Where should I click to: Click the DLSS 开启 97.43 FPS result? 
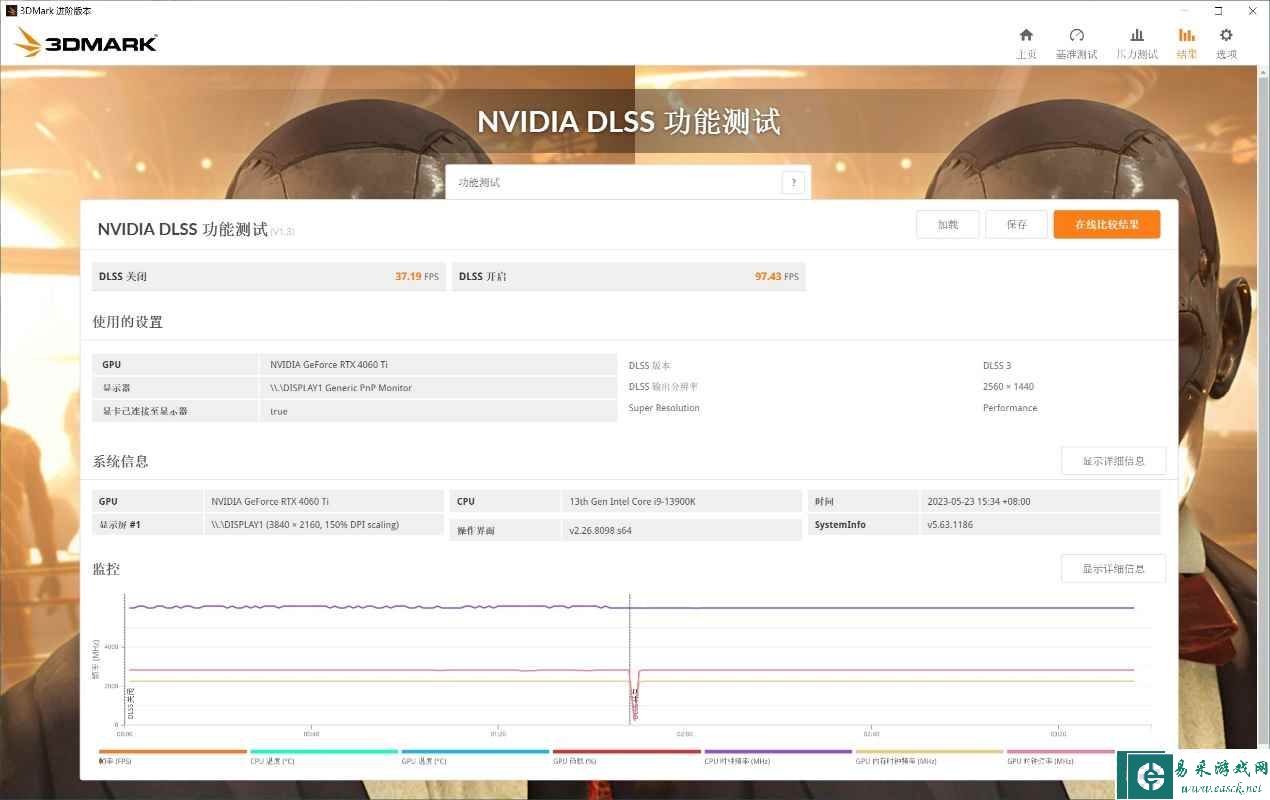tap(629, 276)
